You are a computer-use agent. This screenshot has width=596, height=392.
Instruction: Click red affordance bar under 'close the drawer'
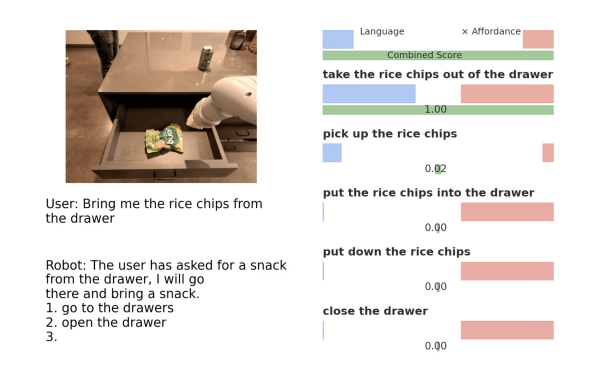coord(507,330)
